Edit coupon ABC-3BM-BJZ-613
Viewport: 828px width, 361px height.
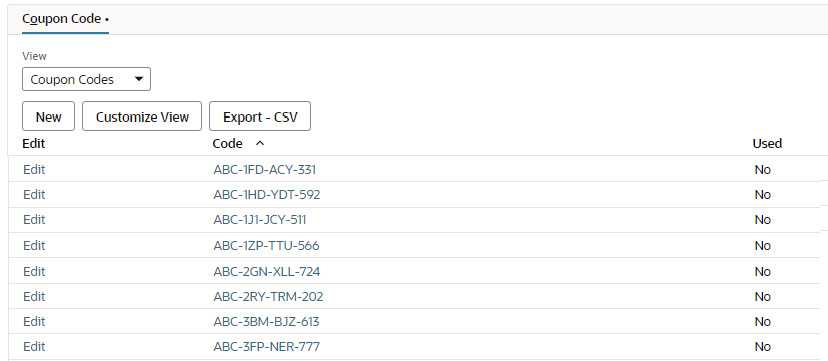34,321
